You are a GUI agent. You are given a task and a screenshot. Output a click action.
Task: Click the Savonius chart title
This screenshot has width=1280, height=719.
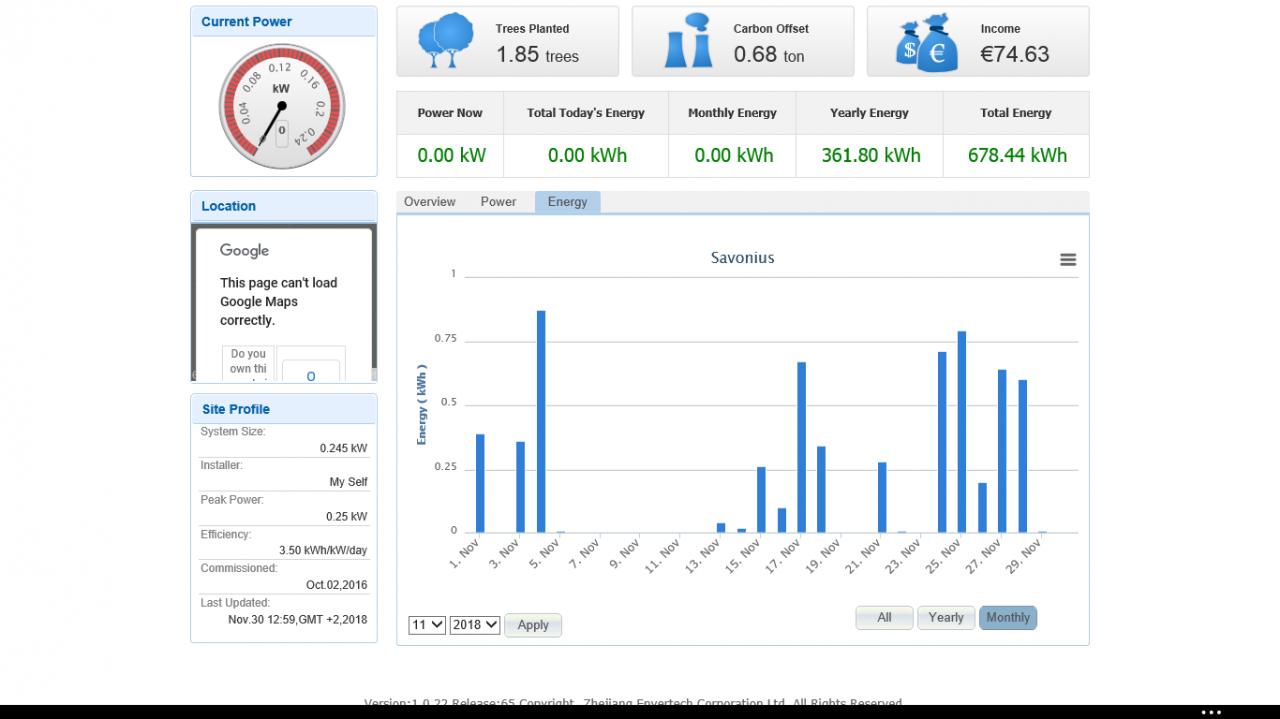(x=743, y=258)
